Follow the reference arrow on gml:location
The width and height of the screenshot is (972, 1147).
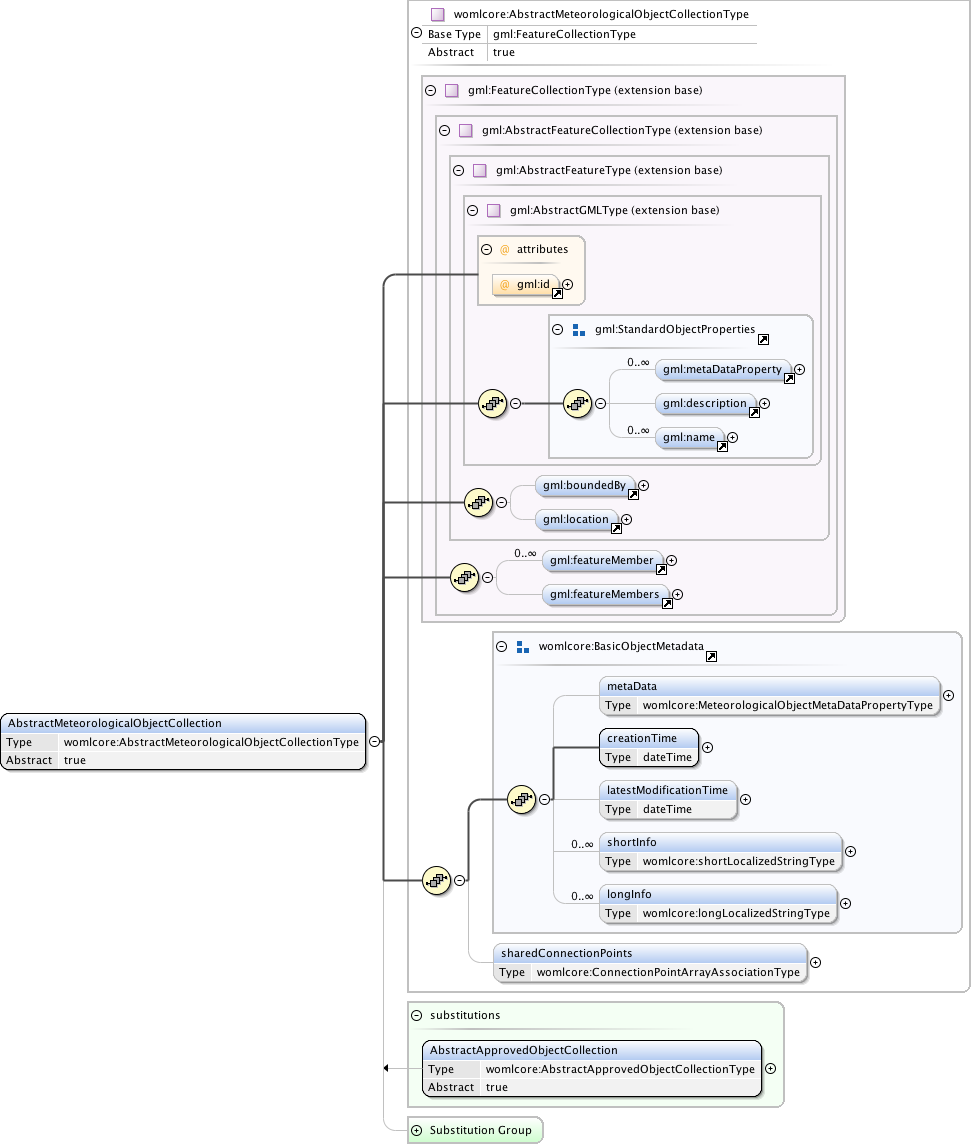[x=616, y=528]
